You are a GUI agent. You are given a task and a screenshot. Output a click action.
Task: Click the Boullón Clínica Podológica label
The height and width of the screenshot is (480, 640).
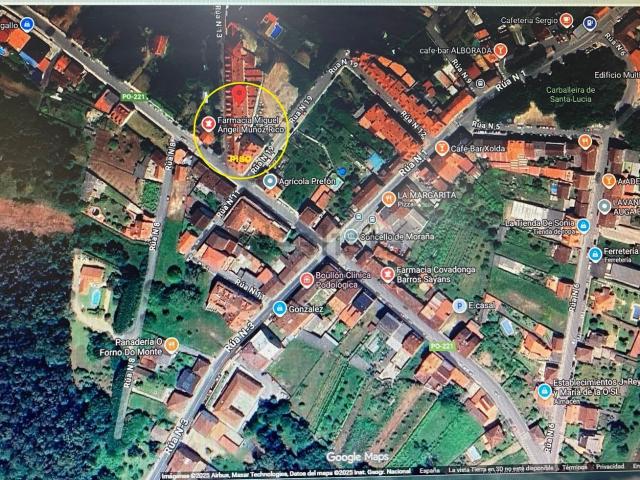(x=343, y=280)
